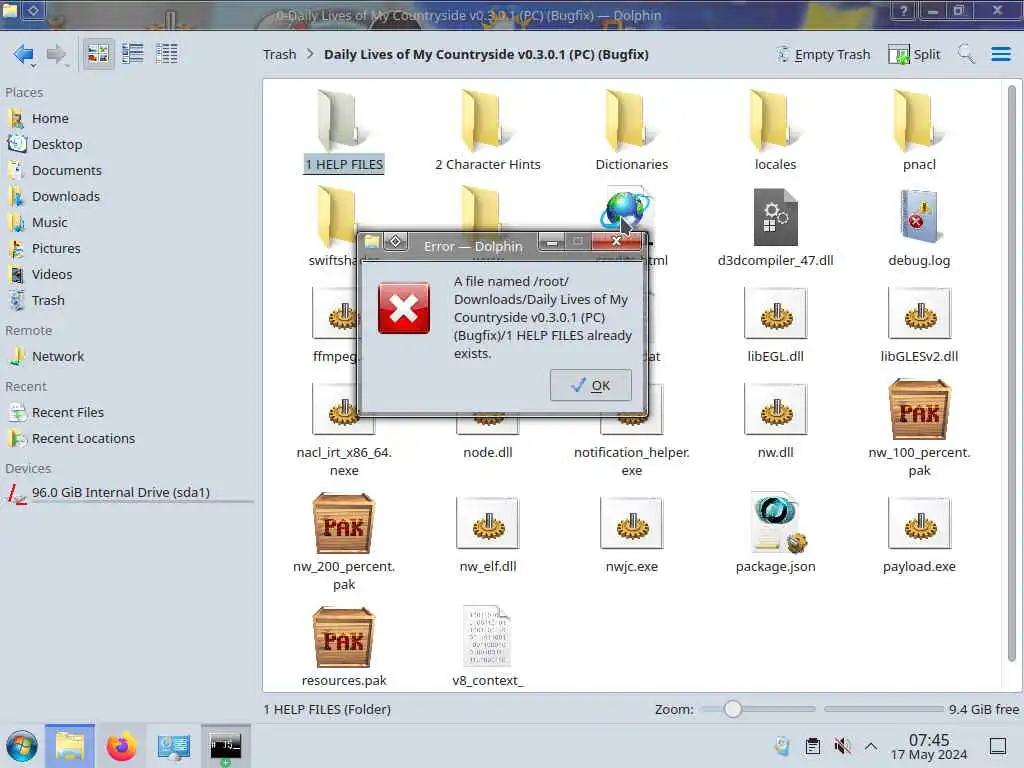This screenshot has height=768, width=1024.
Task: Open the clock showing 07:45
Action: pyautogui.click(x=929, y=746)
